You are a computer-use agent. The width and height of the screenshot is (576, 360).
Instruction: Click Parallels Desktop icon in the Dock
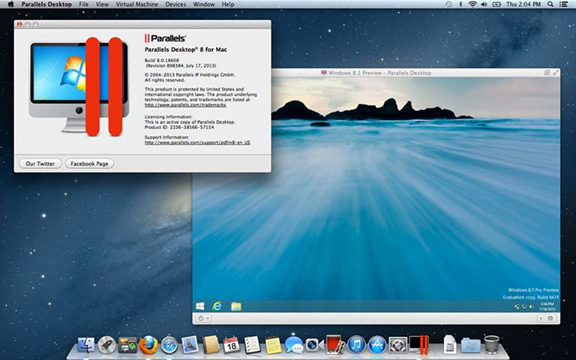click(419, 345)
